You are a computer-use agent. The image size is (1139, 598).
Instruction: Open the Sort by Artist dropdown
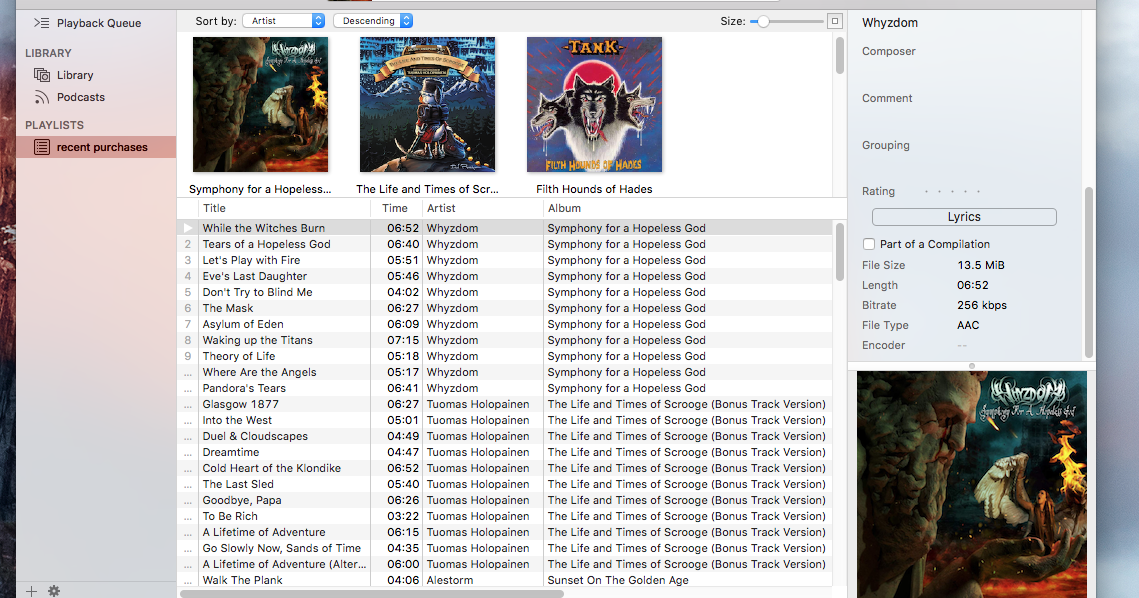pos(283,21)
